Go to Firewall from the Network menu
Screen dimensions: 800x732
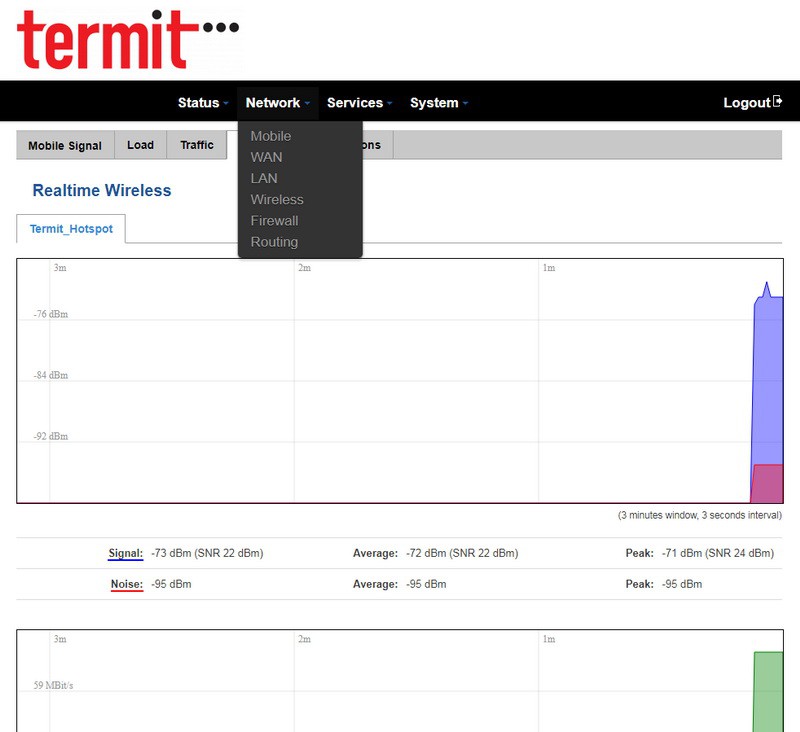pyautogui.click(x=275, y=221)
